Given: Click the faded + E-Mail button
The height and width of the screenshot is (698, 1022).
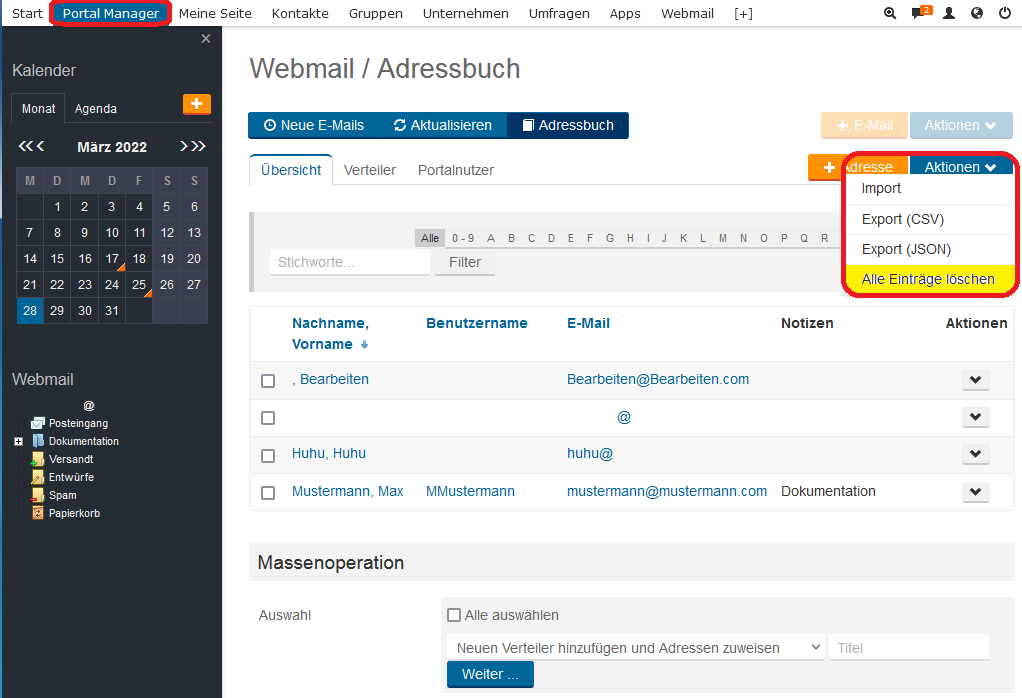Looking at the screenshot, I should tap(864, 125).
